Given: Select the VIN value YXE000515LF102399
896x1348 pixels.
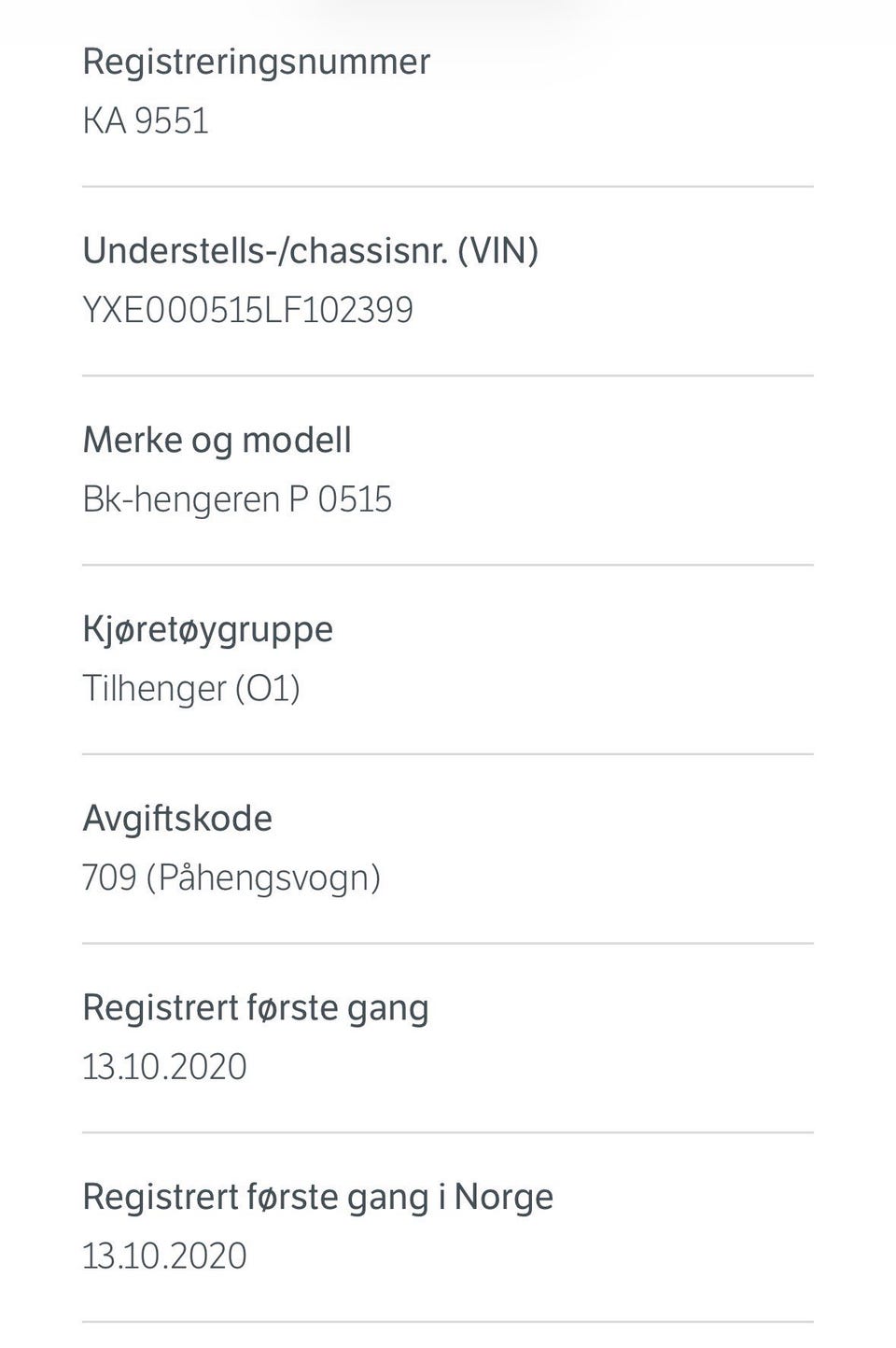Looking at the screenshot, I should pyautogui.click(x=247, y=310).
